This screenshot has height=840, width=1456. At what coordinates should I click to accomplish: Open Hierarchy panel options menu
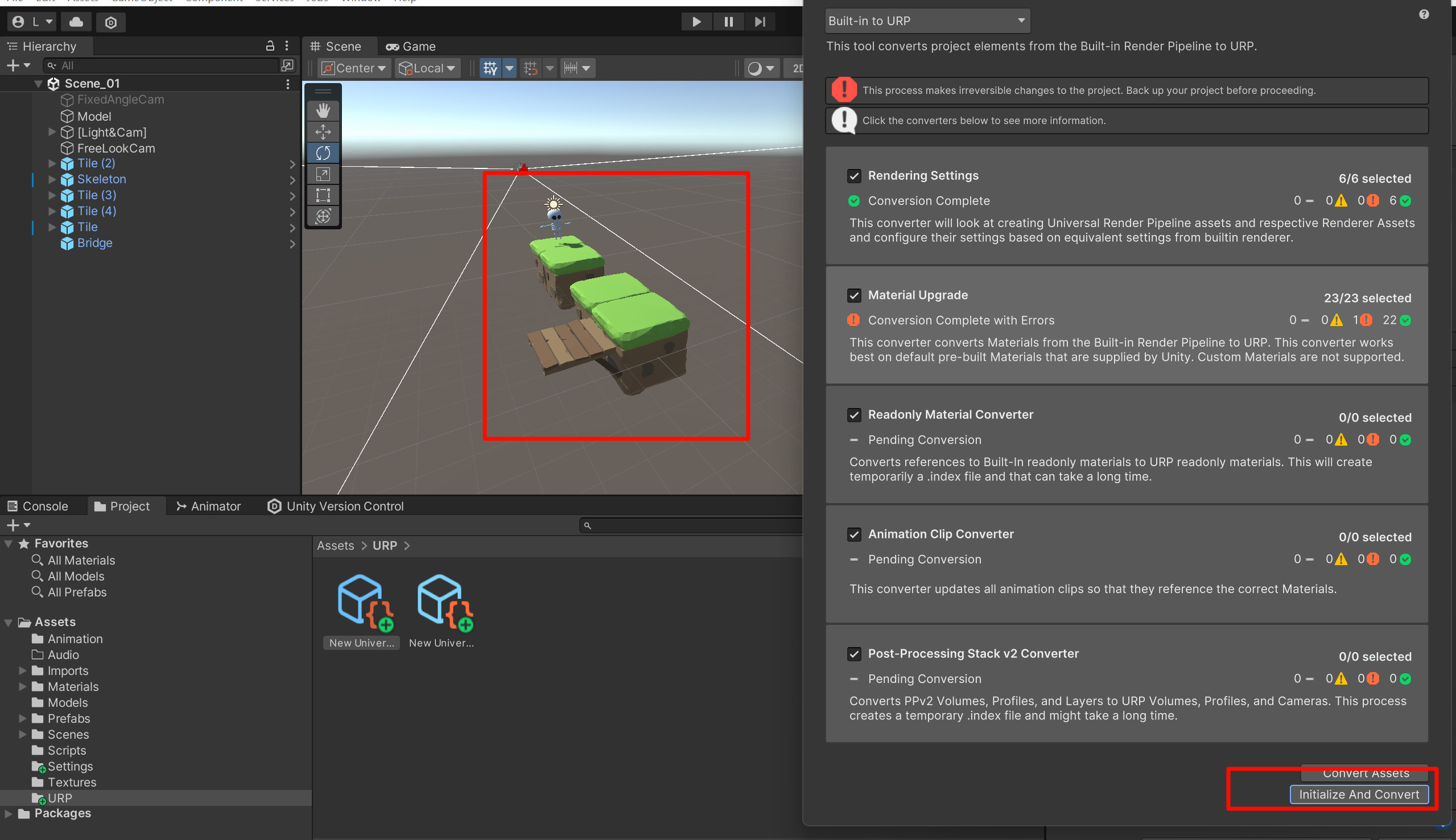point(287,46)
